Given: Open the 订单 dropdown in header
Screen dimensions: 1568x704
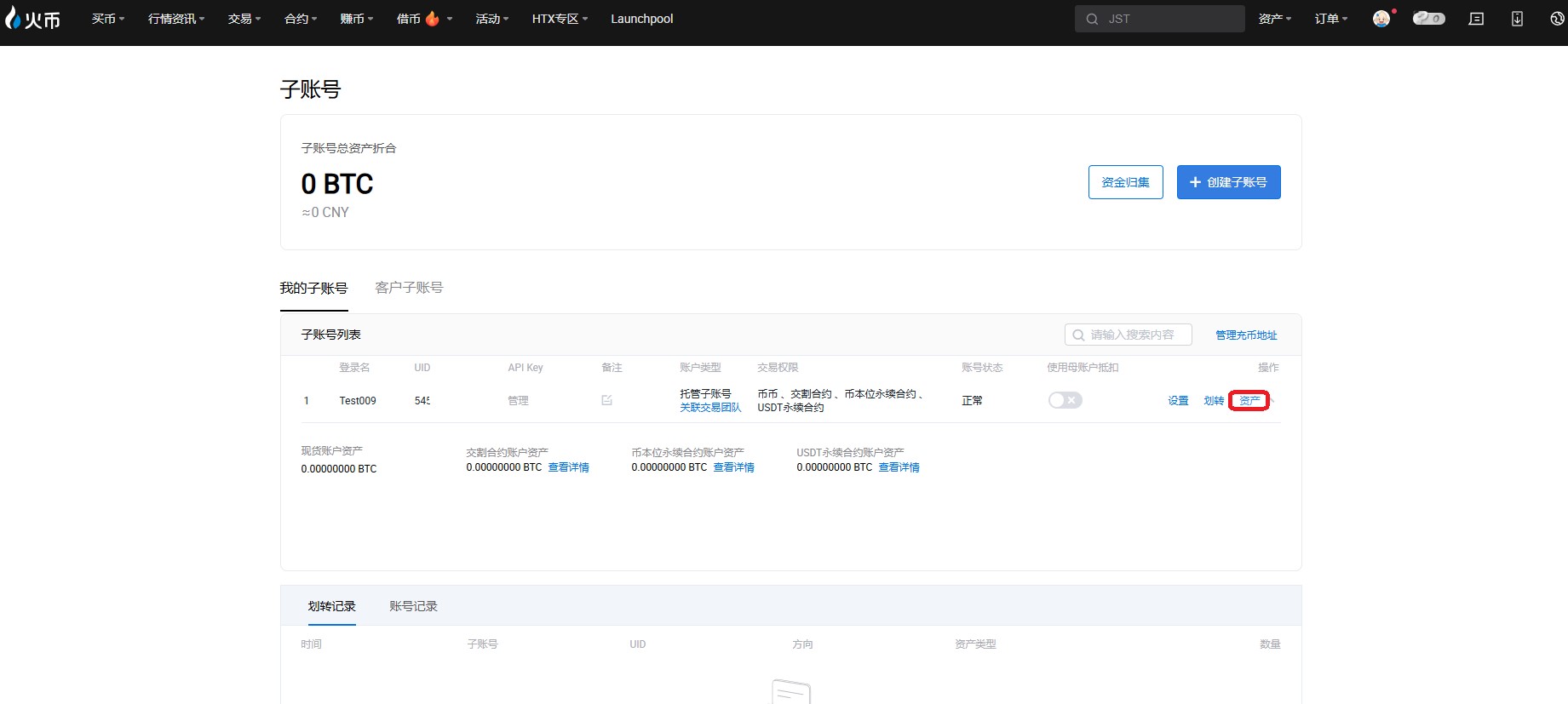Looking at the screenshot, I should coord(1330,19).
